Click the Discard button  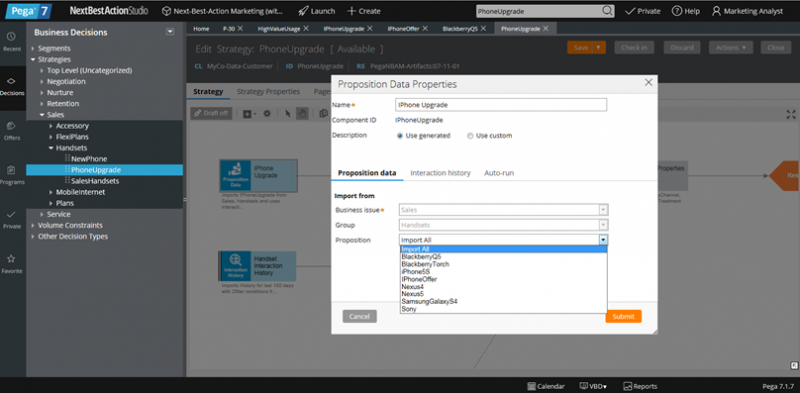point(682,47)
